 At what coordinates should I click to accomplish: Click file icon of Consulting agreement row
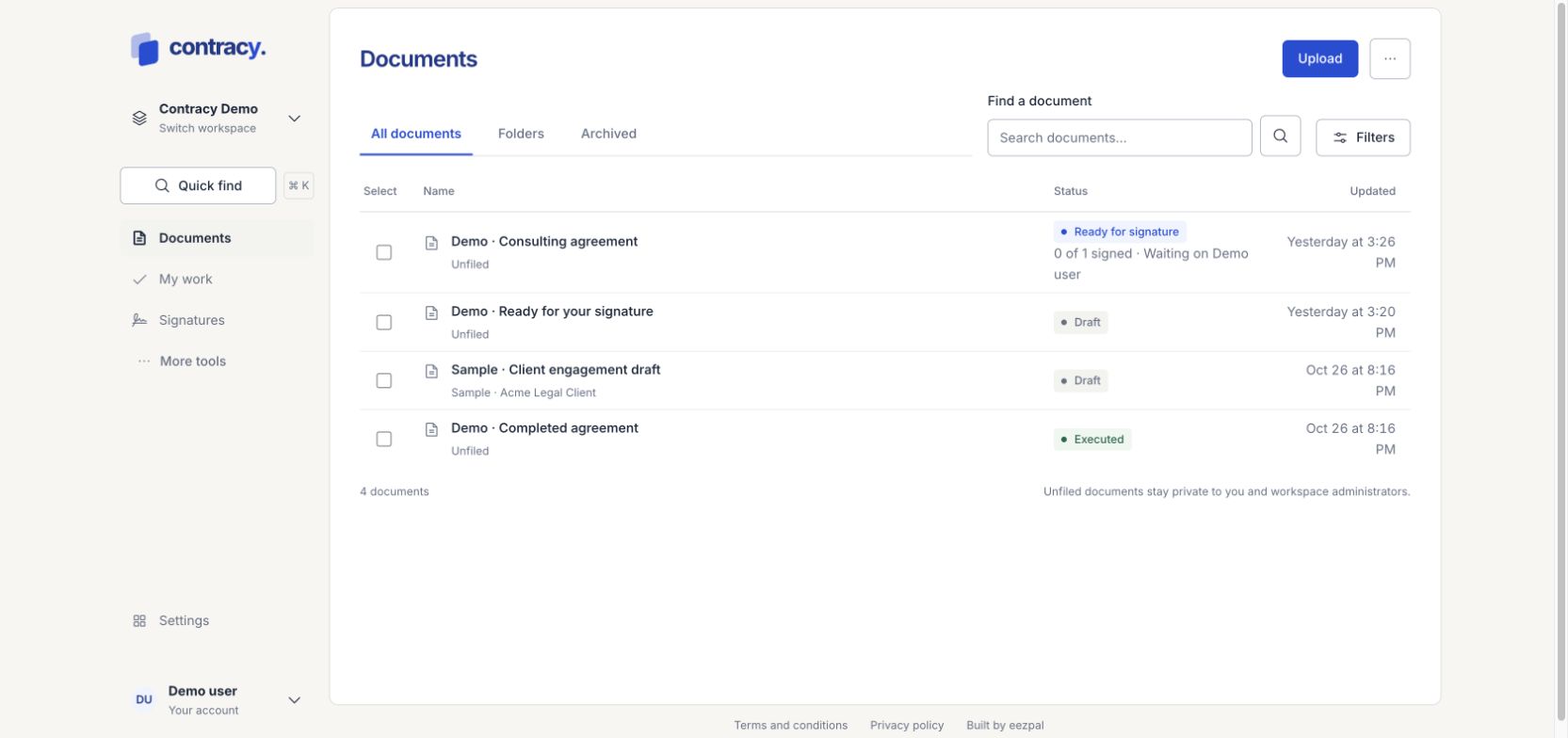[431, 243]
